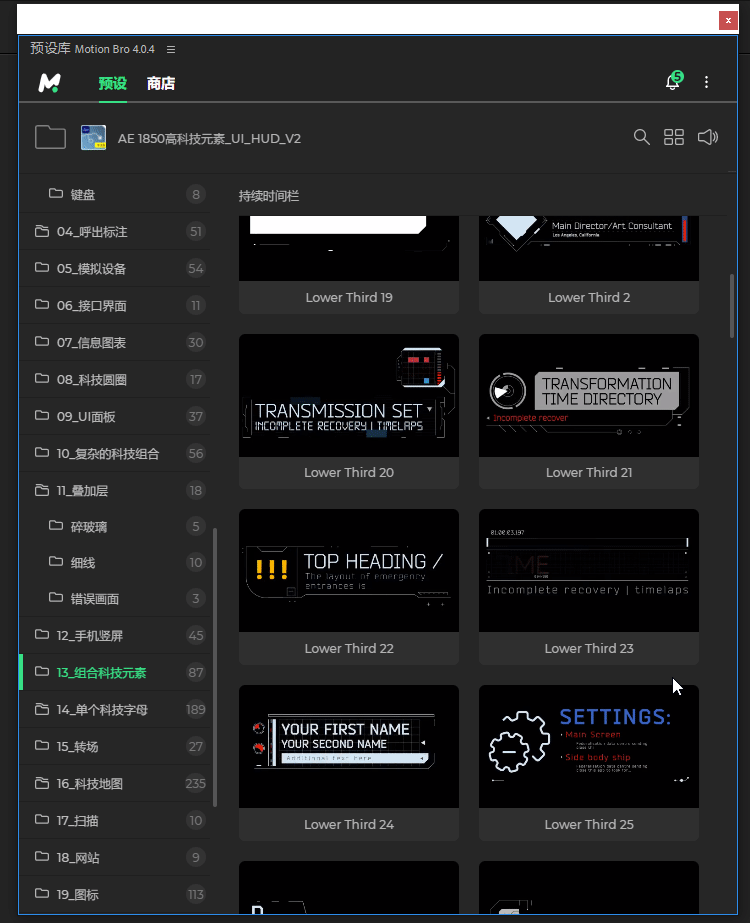The height and width of the screenshot is (923, 750).
Task: Click the folder tree vertical scrollbar
Action: 215,667
